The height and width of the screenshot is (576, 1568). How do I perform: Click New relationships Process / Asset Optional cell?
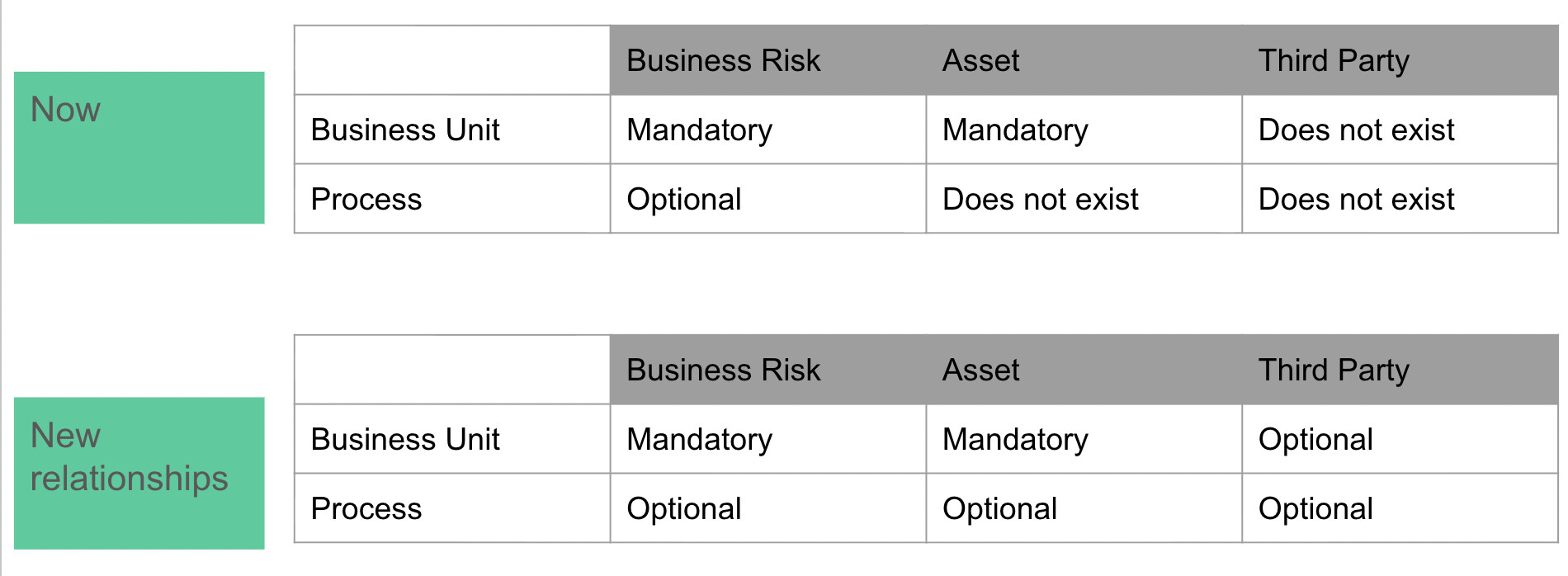tap(1084, 508)
